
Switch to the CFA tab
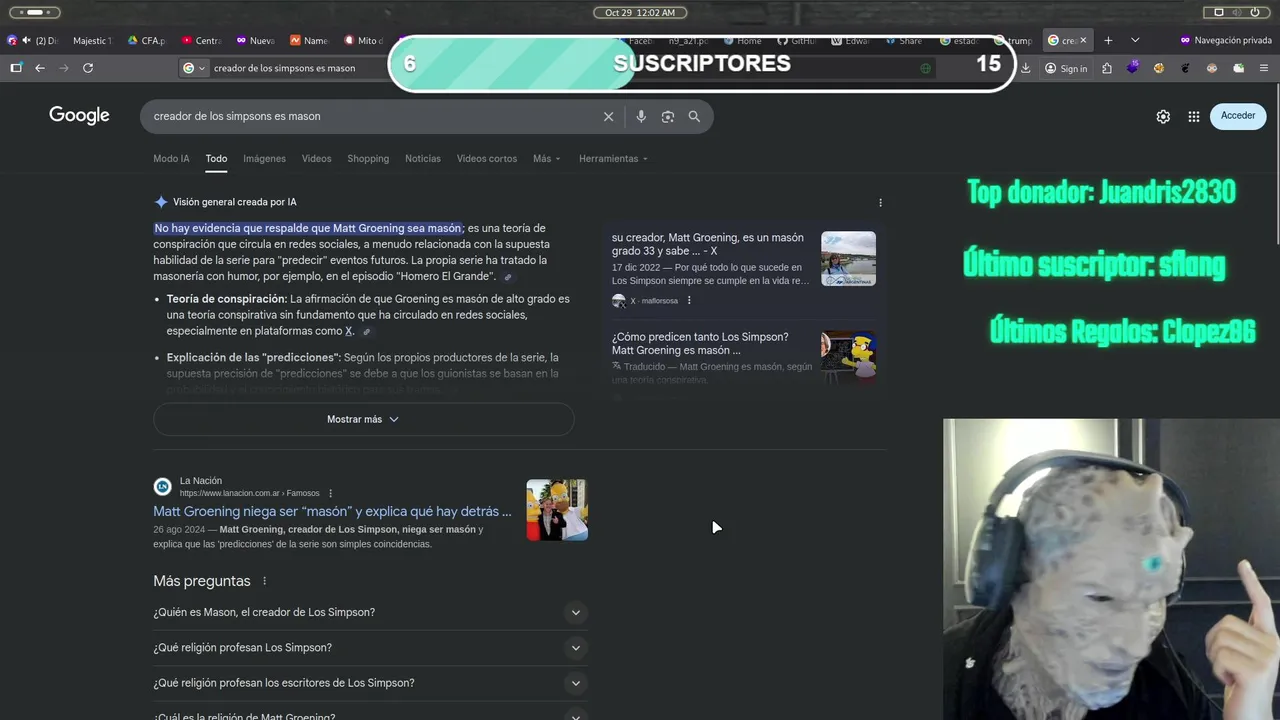click(146, 41)
